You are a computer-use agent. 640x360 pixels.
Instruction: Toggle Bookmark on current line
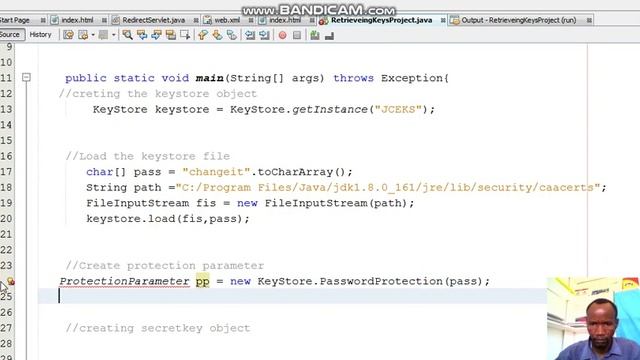pos(232,35)
